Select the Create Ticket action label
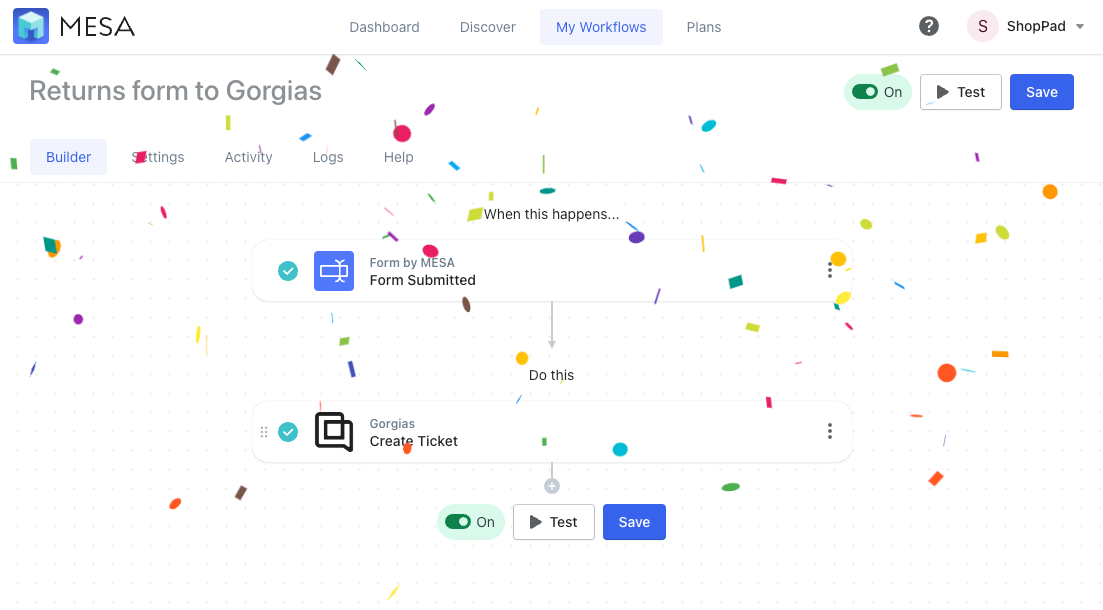 point(414,441)
